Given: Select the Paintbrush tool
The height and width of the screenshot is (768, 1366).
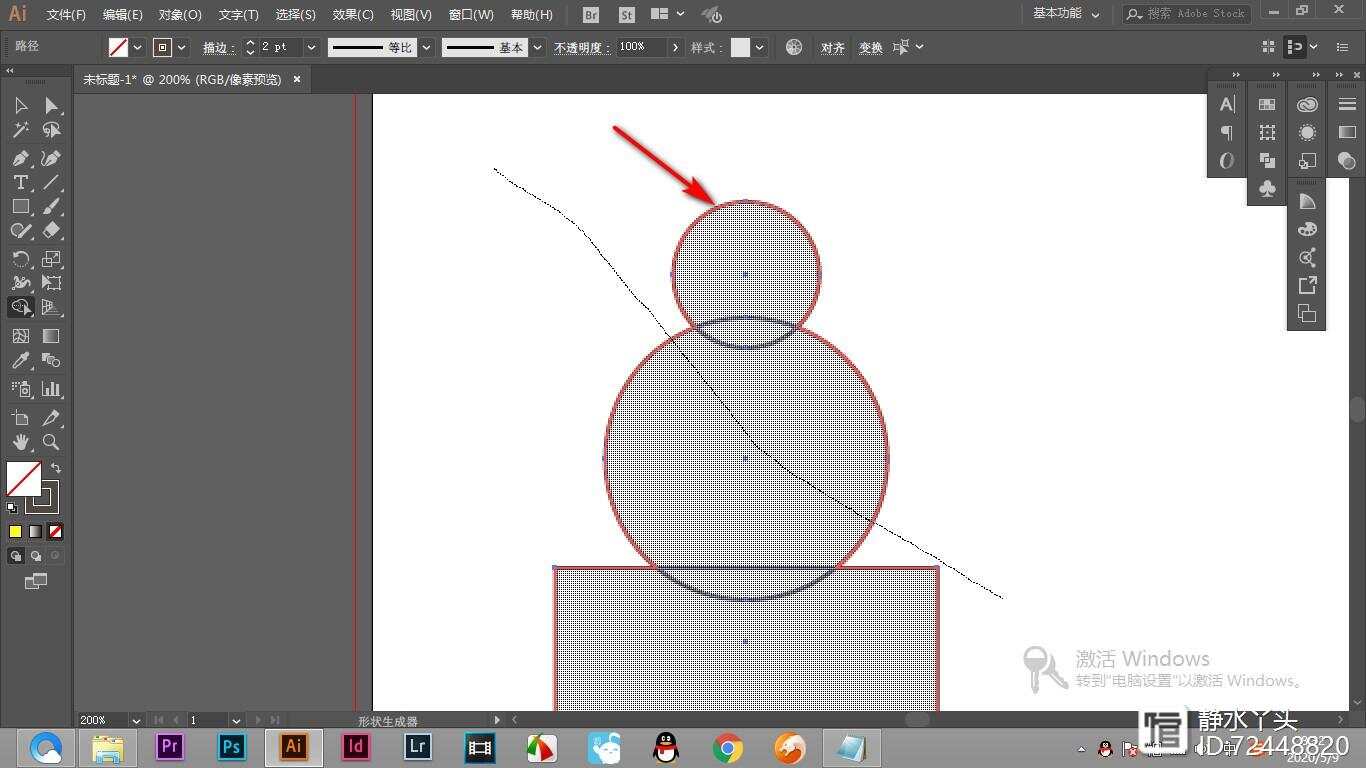Looking at the screenshot, I should (51, 206).
